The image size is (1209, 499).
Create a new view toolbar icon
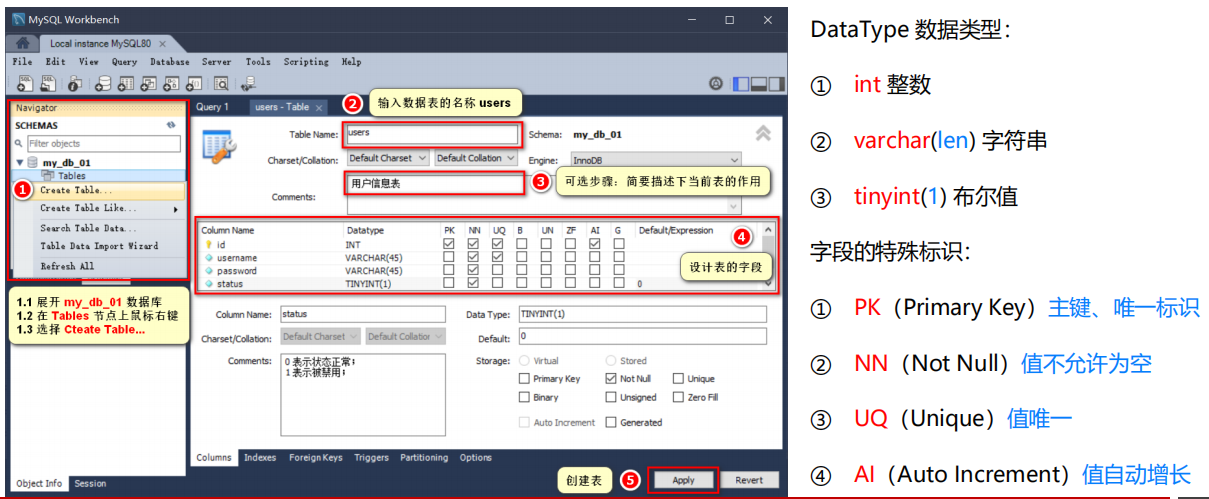(149, 84)
